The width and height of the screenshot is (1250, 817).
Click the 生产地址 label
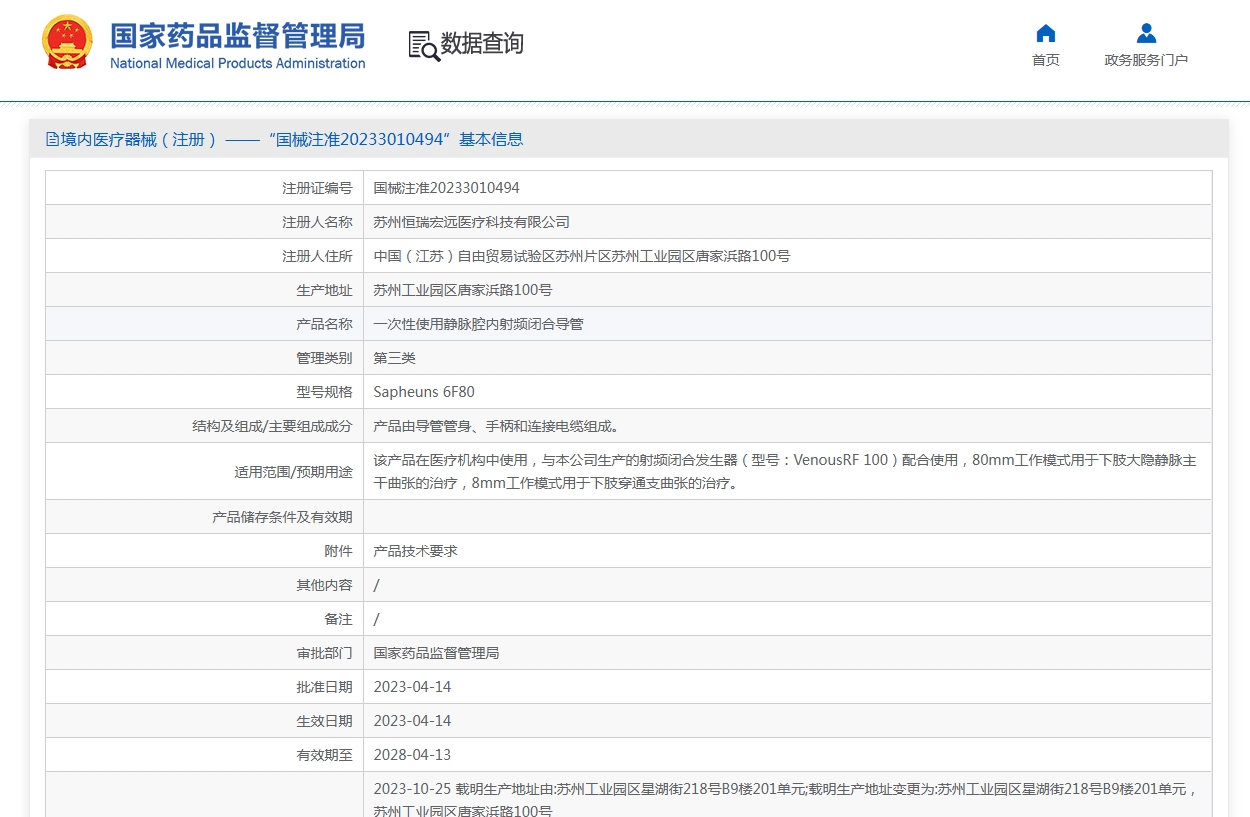(324, 290)
